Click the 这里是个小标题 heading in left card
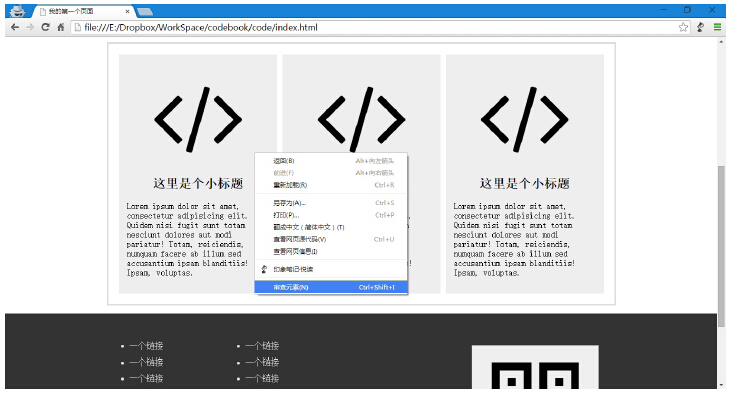The width and height of the screenshot is (731, 394). click(x=198, y=183)
